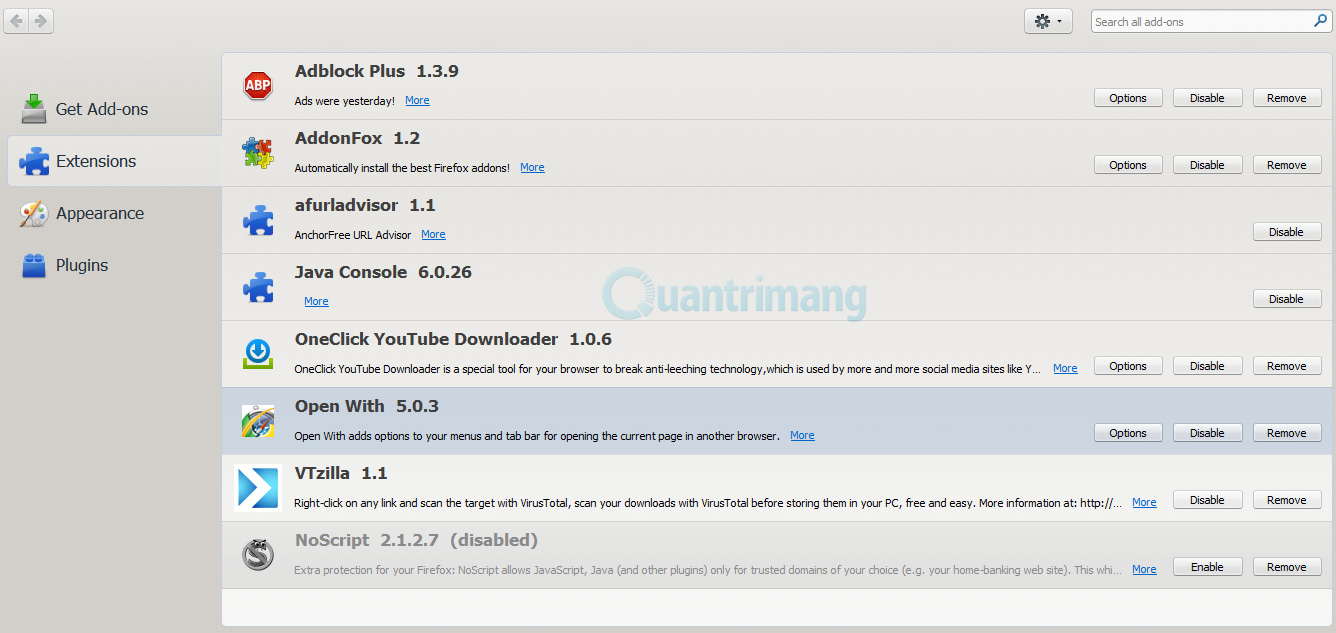This screenshot has height=633, width=1336.
Task: Select the AddonFox 1.2 title
Action: tap(357, 138)
